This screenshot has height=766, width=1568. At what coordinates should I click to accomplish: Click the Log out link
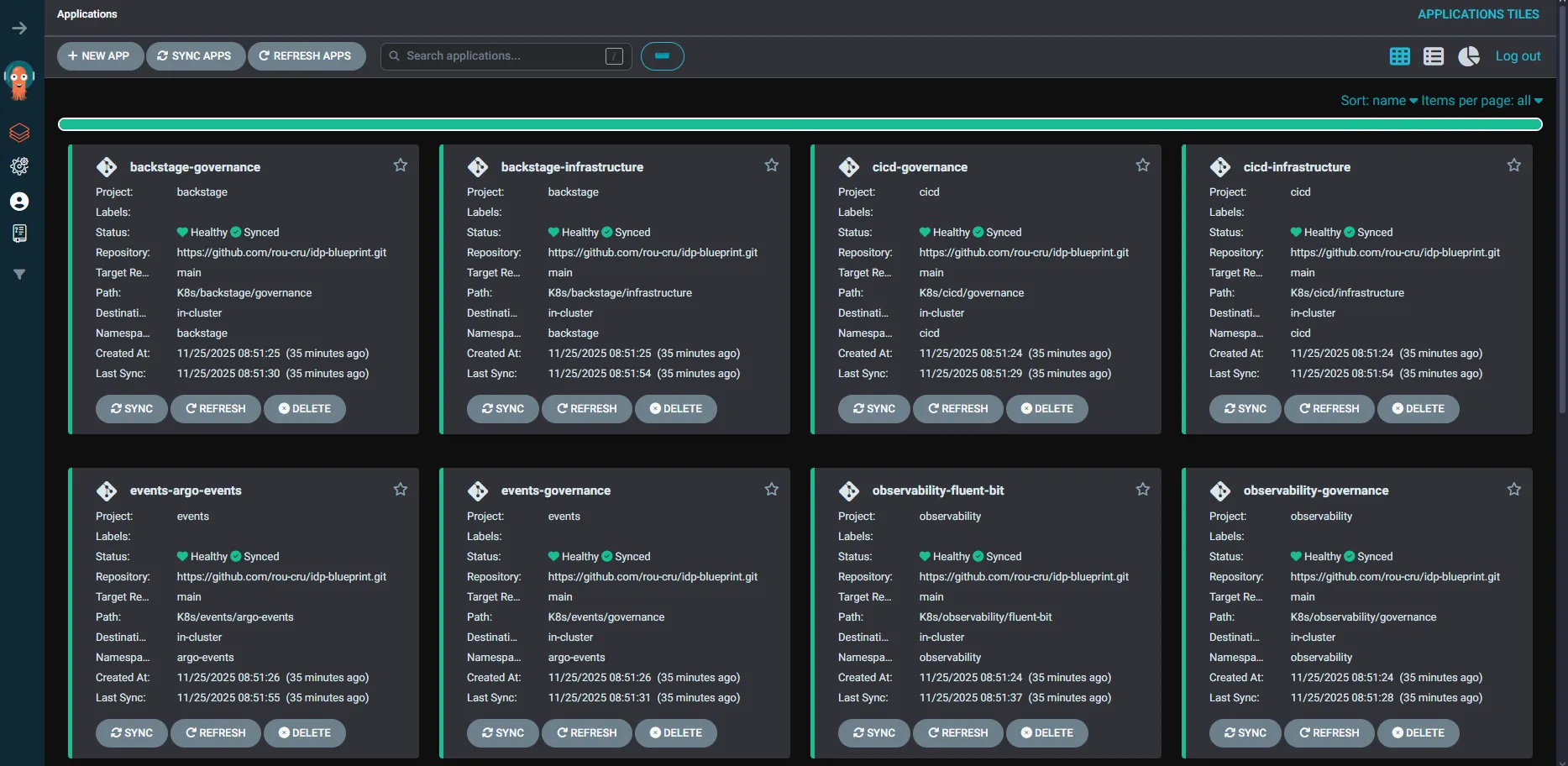[1518, 56]
